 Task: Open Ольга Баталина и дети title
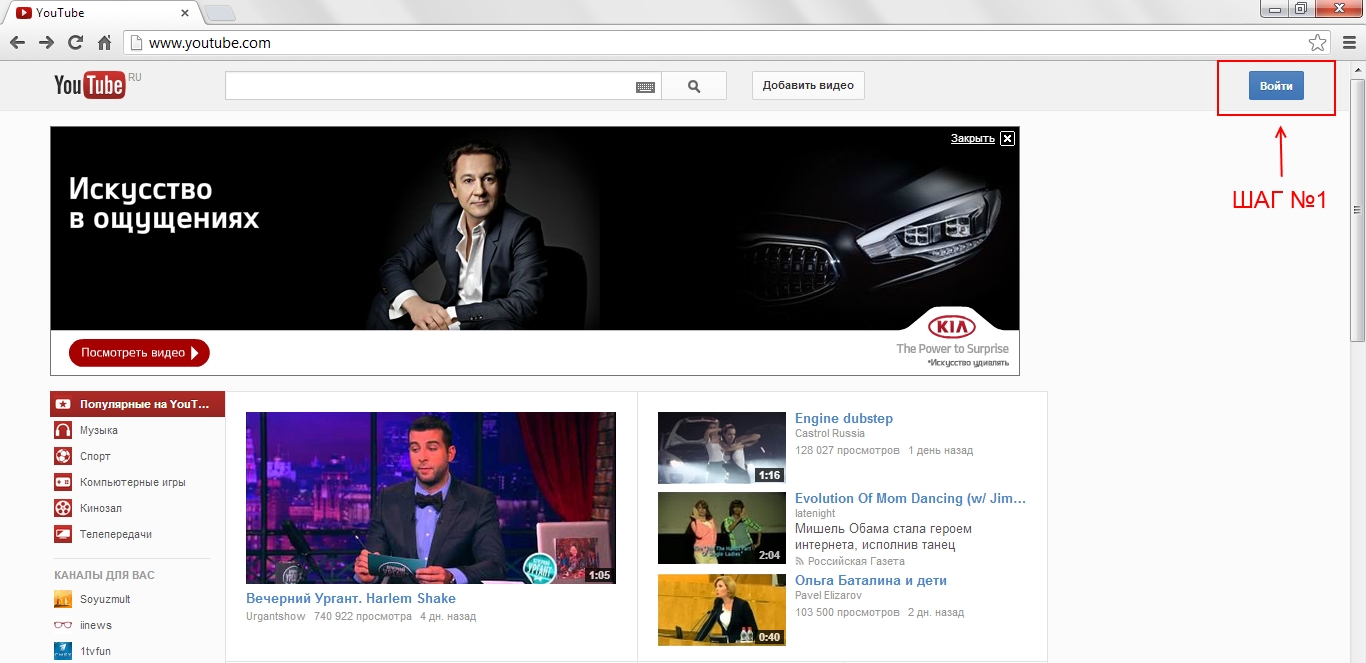tap(871, 580)
